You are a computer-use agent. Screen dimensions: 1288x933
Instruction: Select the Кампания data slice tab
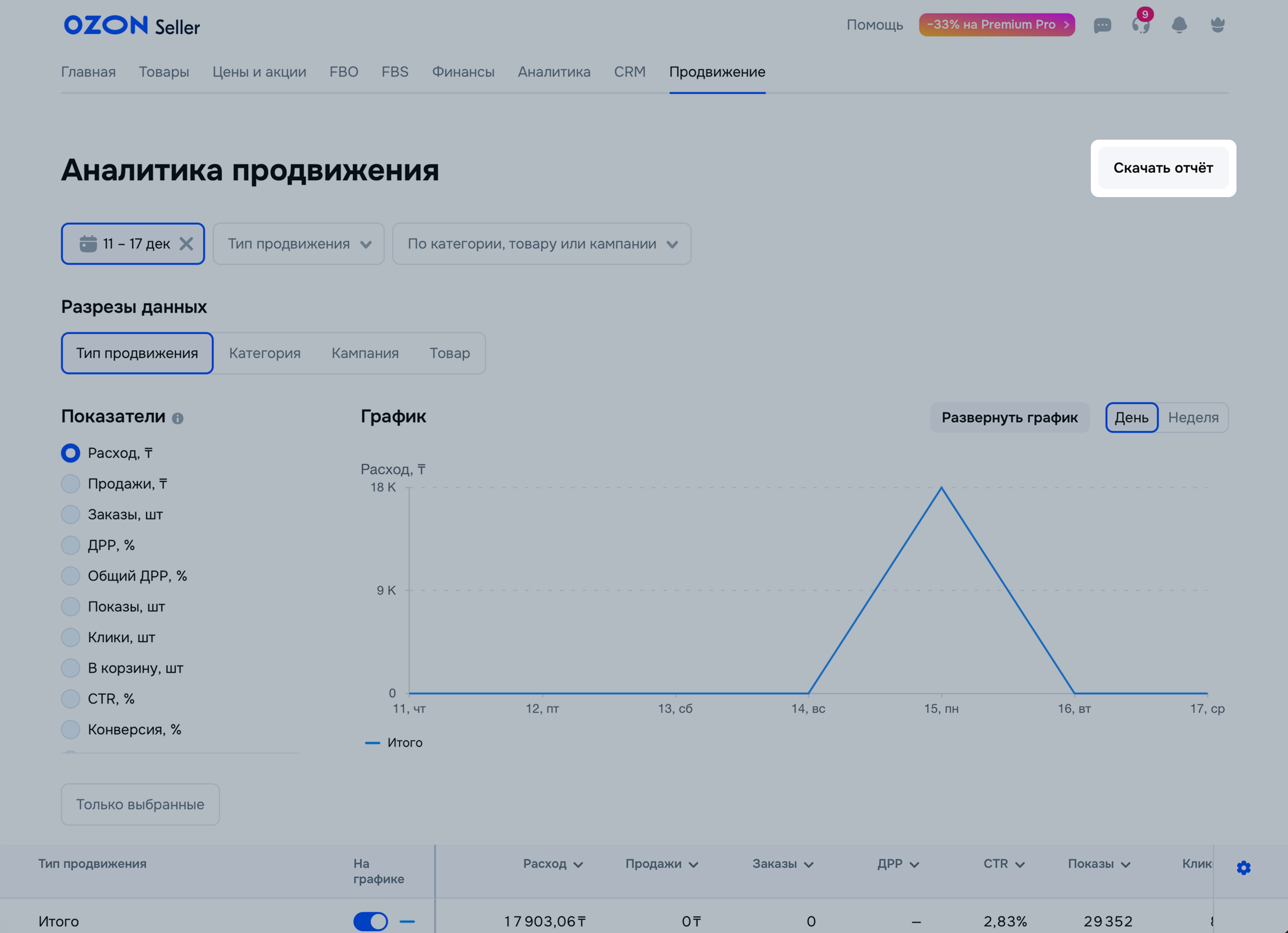(x=365, y=353)
